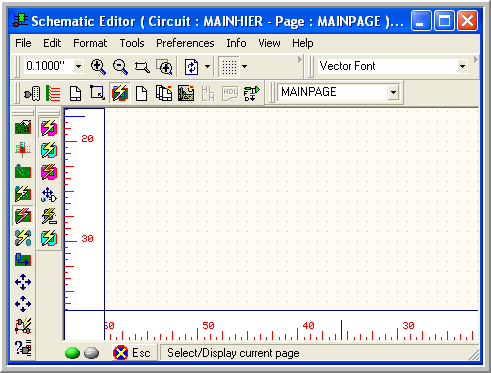Image resolution: width=491 pixels, height=373 pixels.
Task: Toggle the pressed lightning page icon in toolbar
Action: [120, 93]
